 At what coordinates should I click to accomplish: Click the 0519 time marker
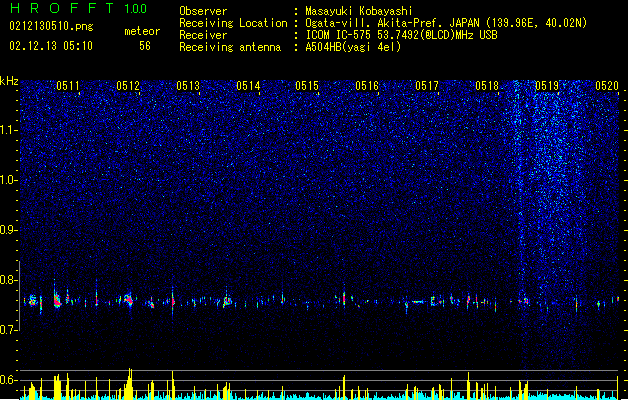(x=547, y=86)
